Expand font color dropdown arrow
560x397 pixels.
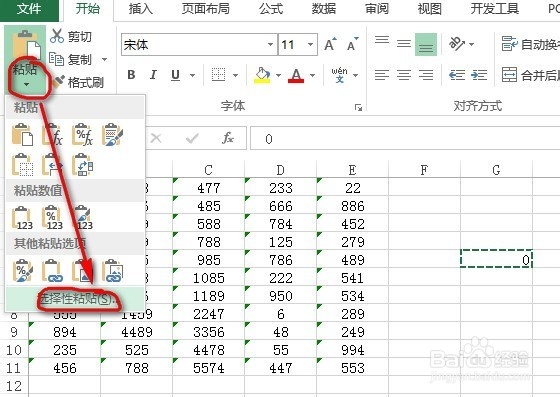click(x=312, y=75)
